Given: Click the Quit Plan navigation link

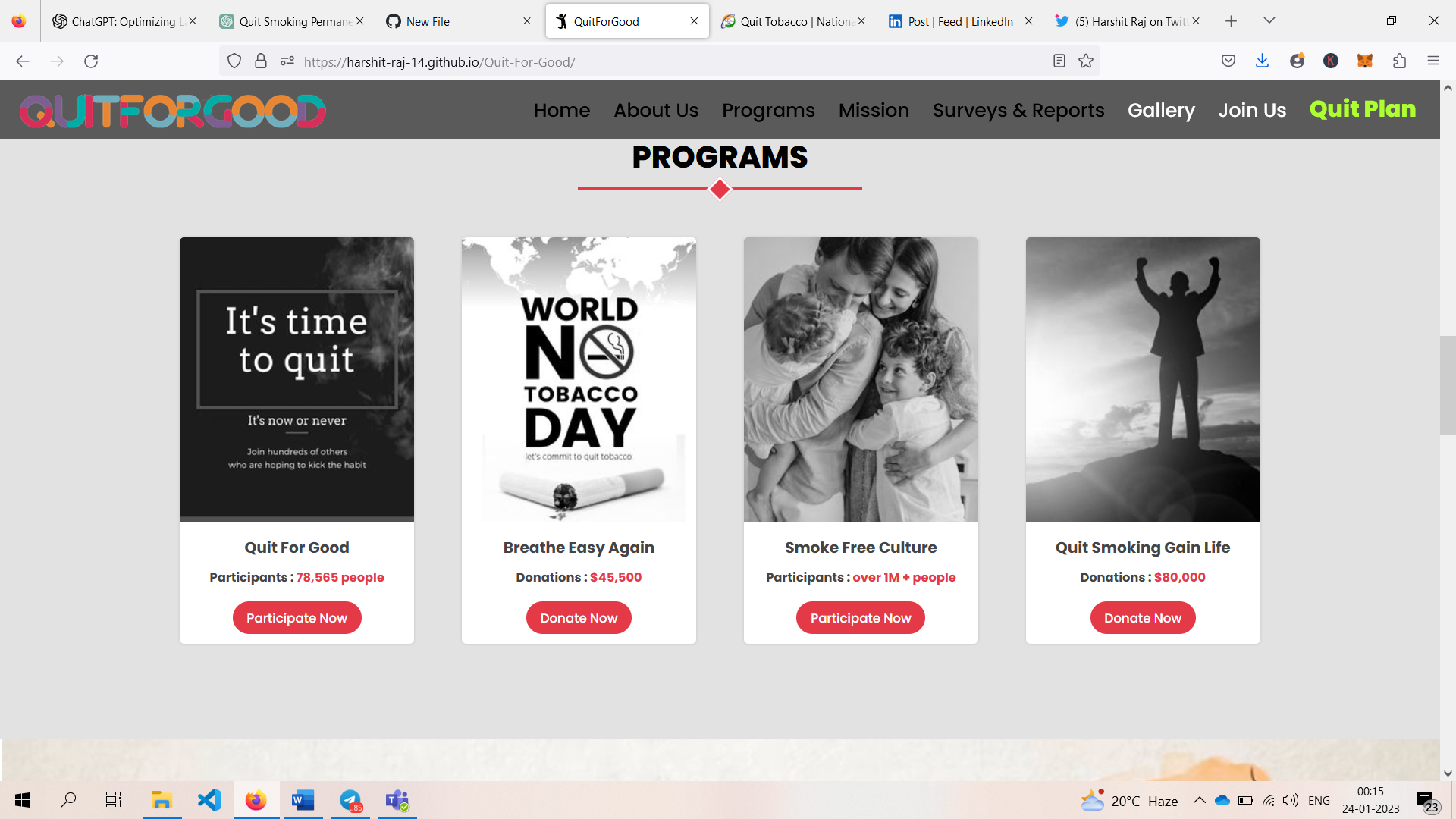Looking at the screenshot, I should pyautogui.click(x=1362, y=109).
